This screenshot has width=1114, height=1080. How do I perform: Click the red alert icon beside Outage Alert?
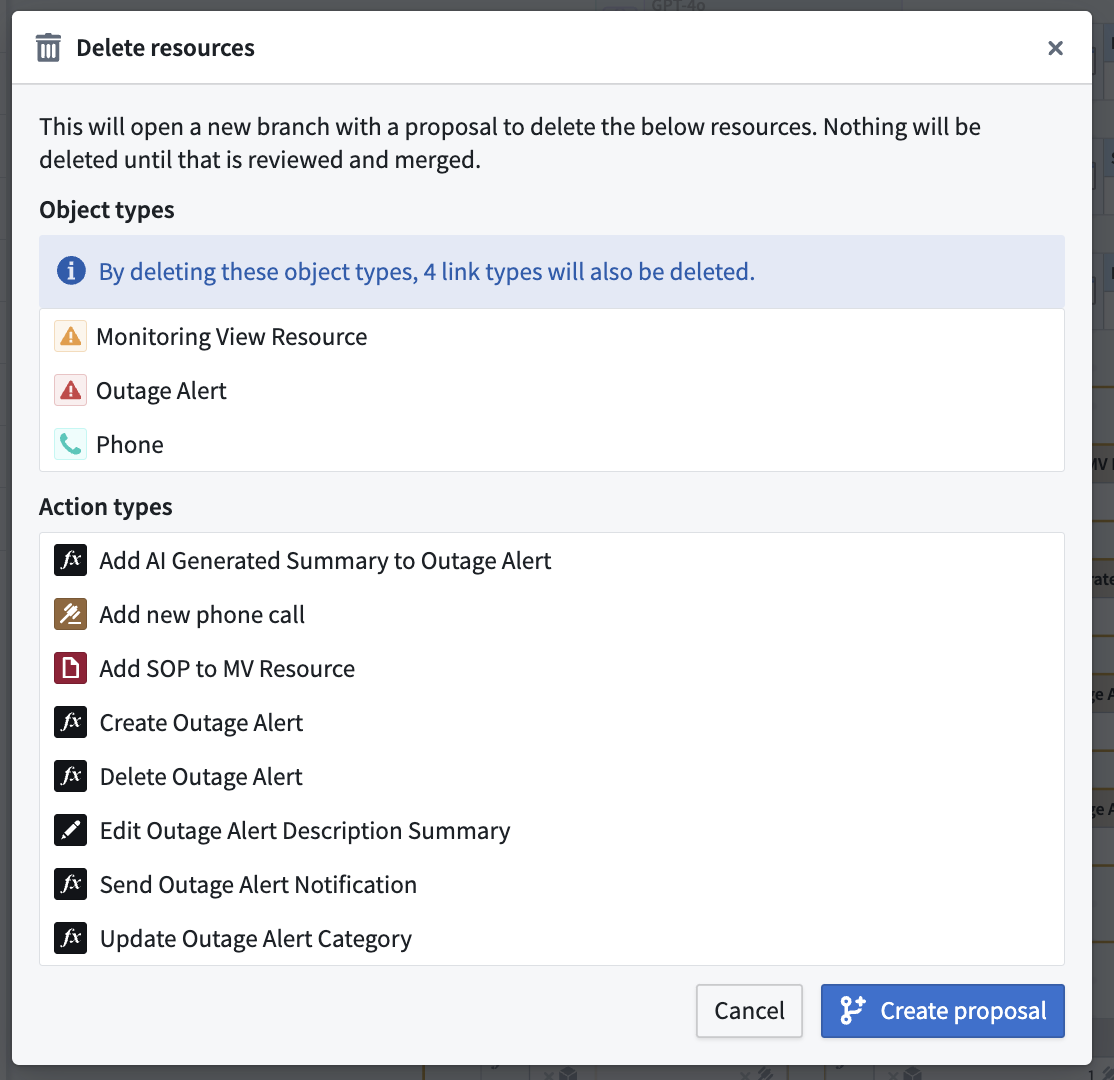coord(68,390)
